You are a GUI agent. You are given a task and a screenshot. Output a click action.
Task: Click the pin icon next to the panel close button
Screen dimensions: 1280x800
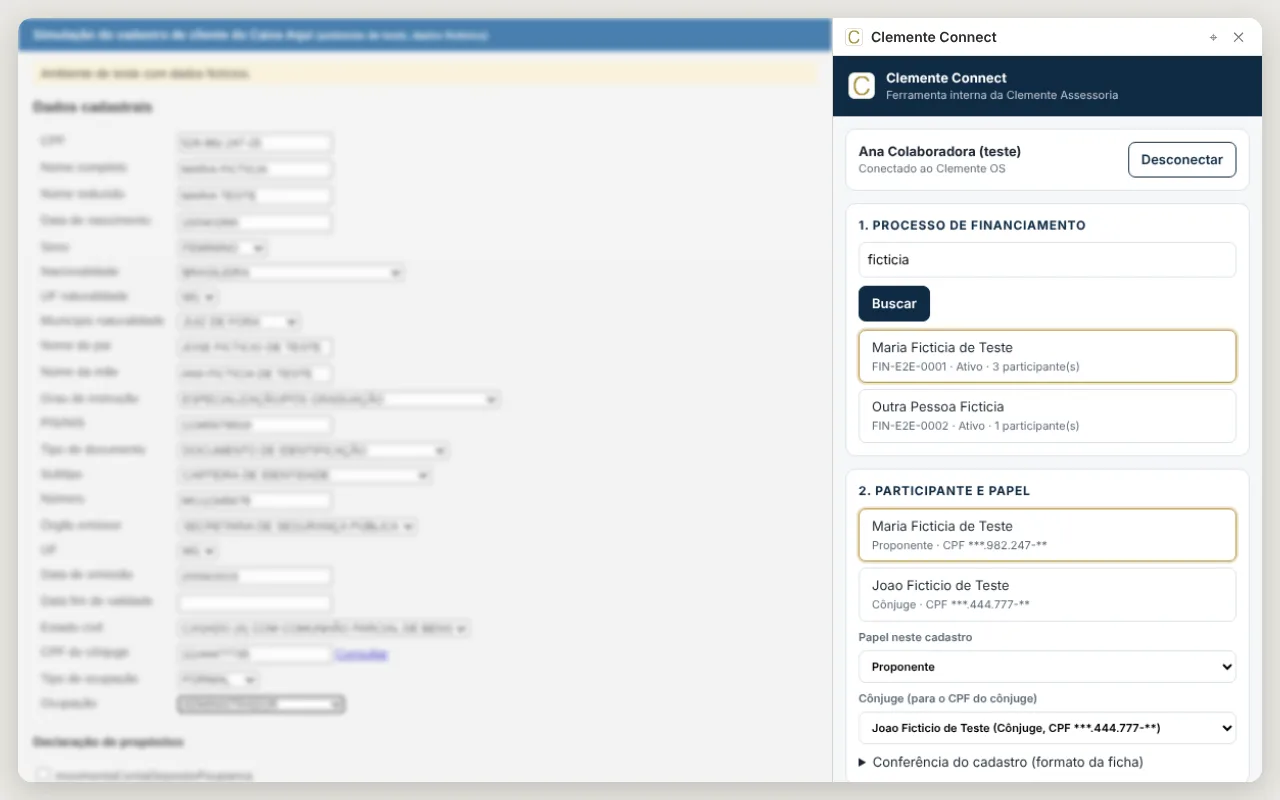pos(1213,37)
